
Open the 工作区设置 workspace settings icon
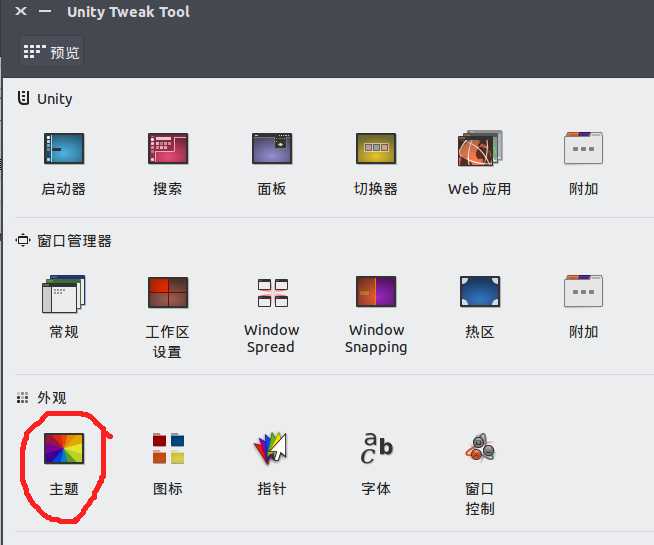pyautogui.click(x=168, y=293)
